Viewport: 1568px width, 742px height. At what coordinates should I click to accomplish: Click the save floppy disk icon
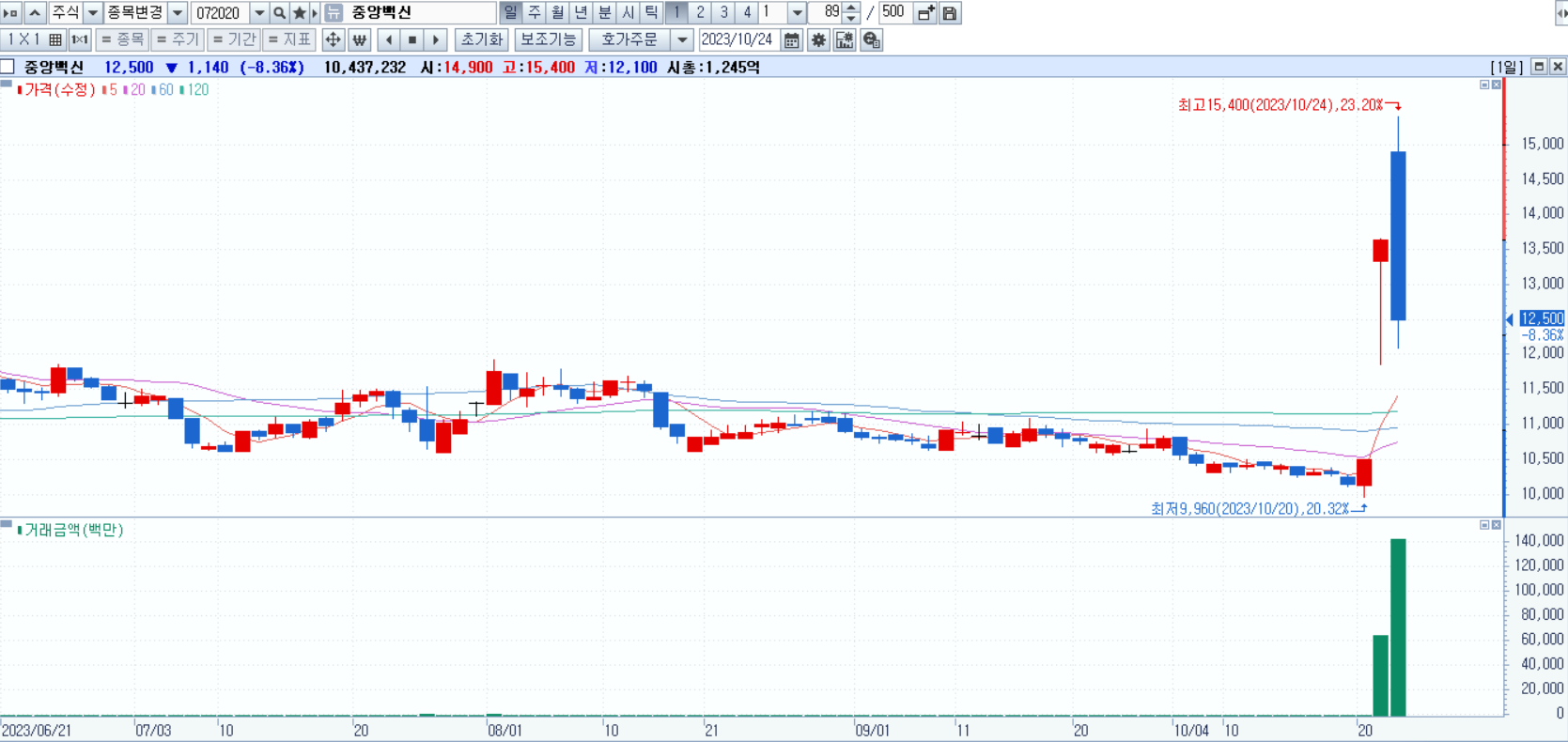tap(950, 13)
